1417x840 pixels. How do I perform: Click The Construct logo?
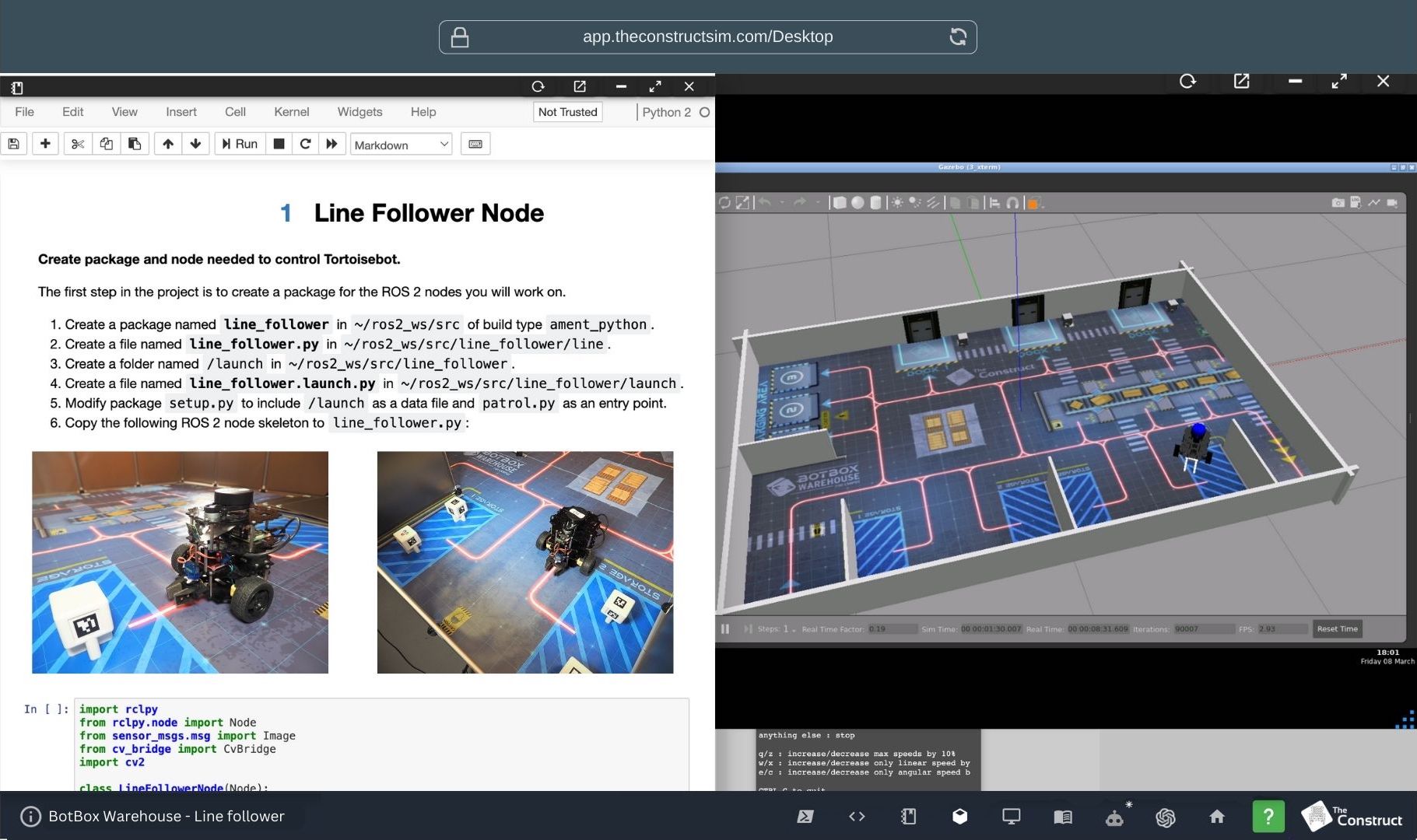tap(1352, 817)
